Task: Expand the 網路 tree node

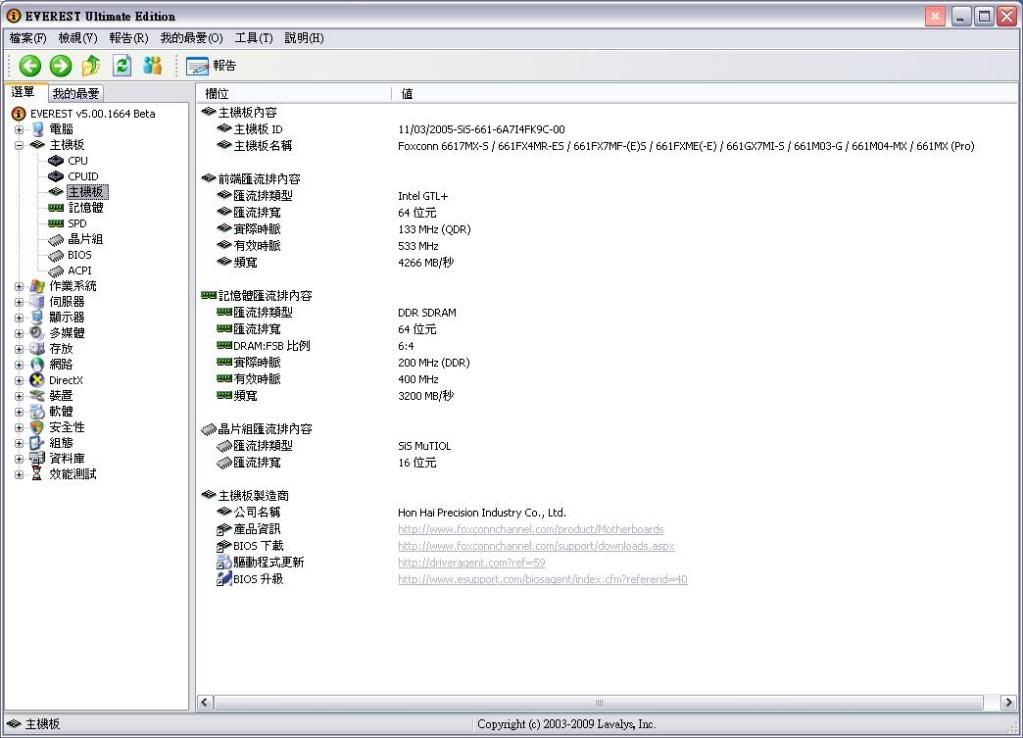Action: click(x=19, y=364)
